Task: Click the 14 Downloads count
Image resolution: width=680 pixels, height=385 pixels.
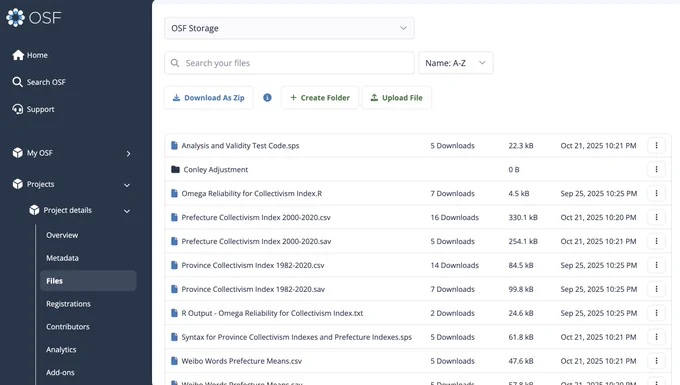Action: pyautogui.click(x=454, y=265)
